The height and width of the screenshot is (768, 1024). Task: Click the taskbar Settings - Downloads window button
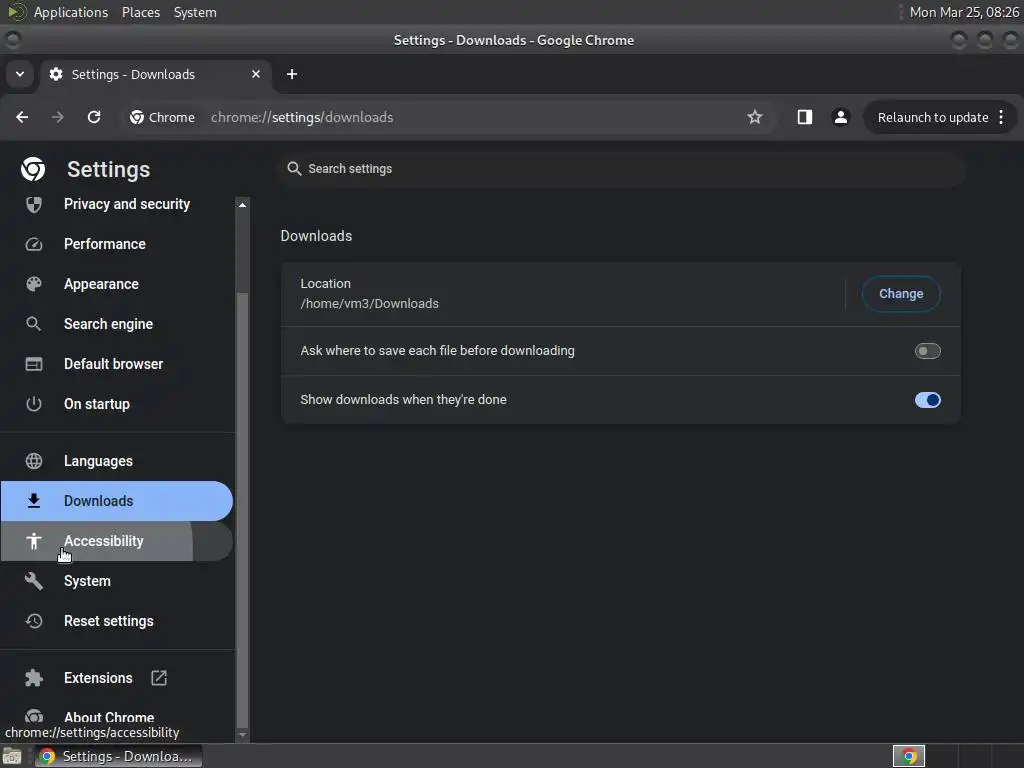119,756
